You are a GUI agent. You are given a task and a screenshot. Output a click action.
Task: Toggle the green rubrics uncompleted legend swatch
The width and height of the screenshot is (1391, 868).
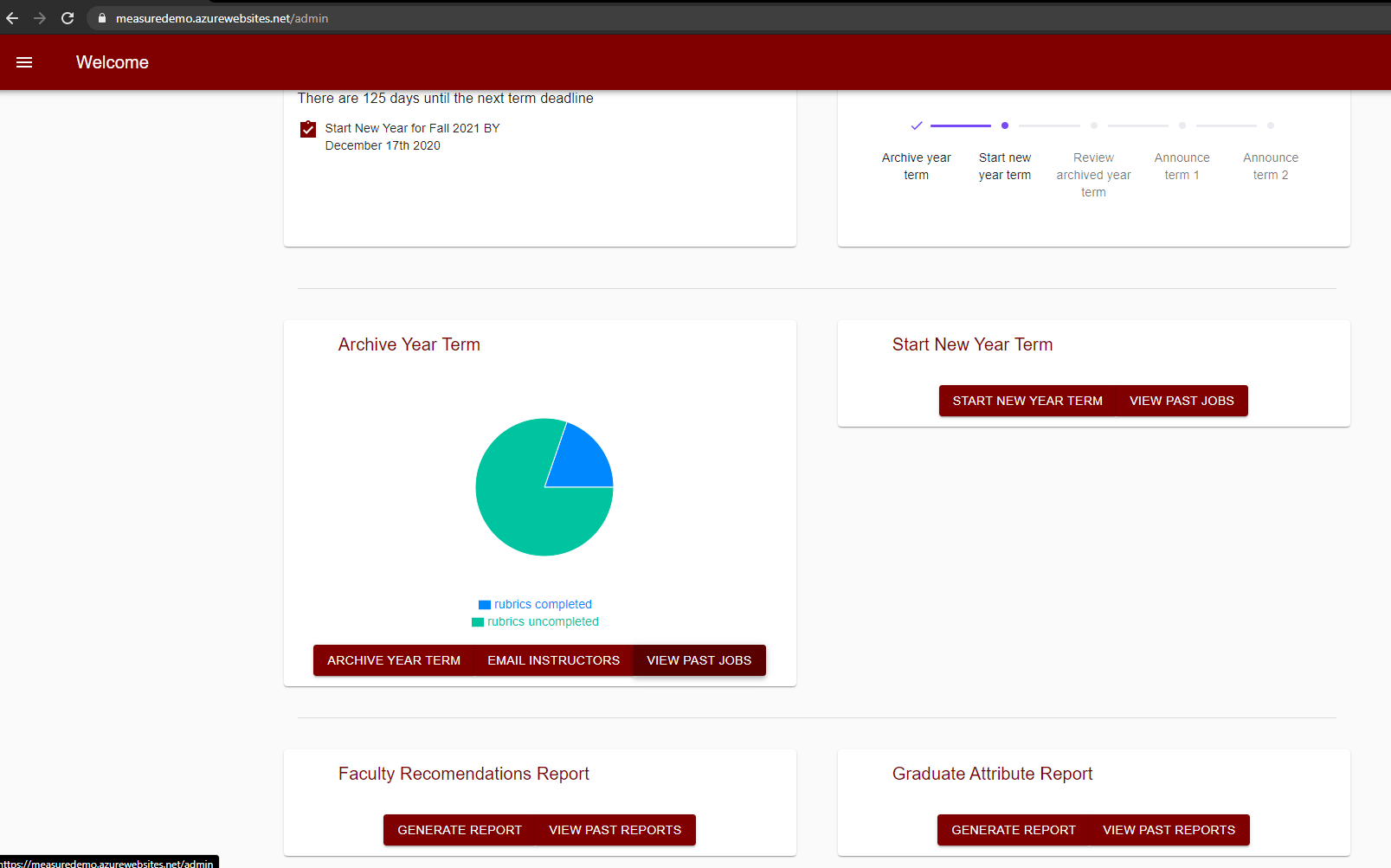coord(478,622)
